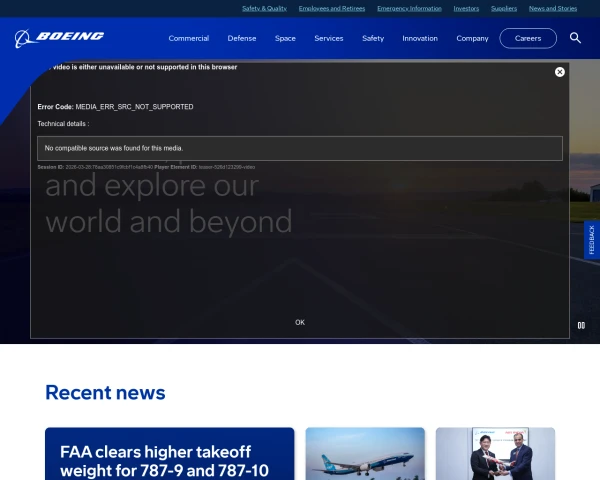Open the Commercial menu
This screenshot has height=480, width=600.
189,38
